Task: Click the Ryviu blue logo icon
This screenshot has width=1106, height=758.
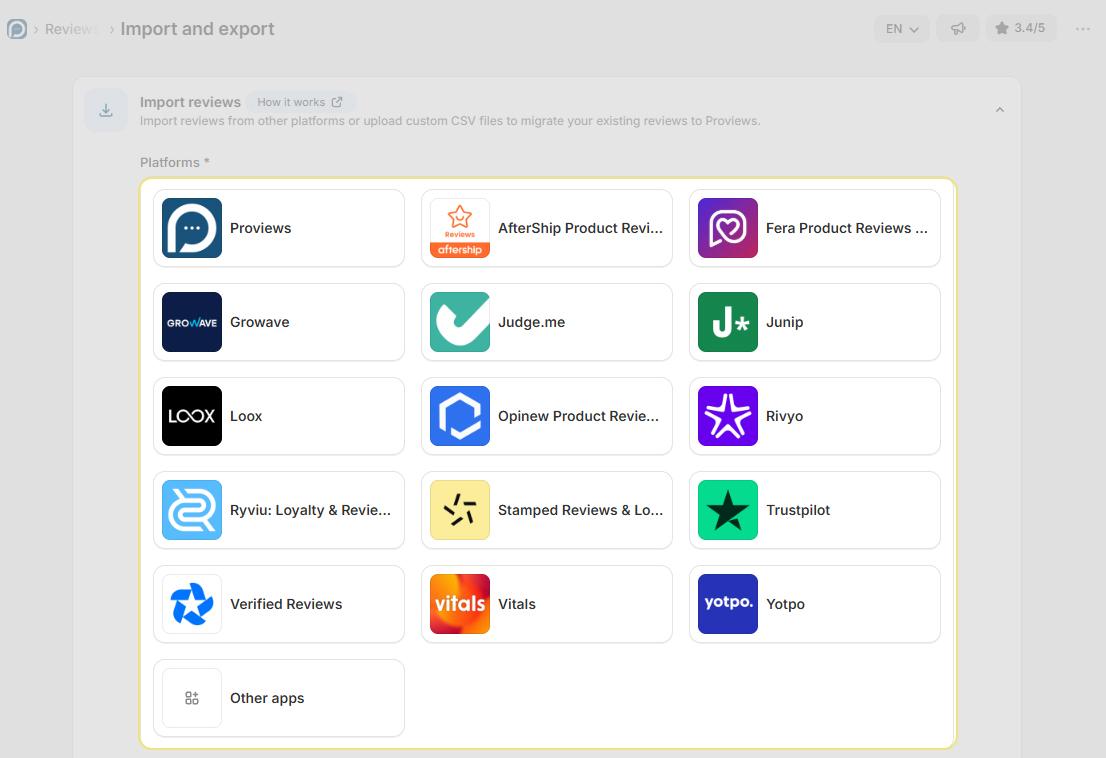Action: (x=192, y=510)
